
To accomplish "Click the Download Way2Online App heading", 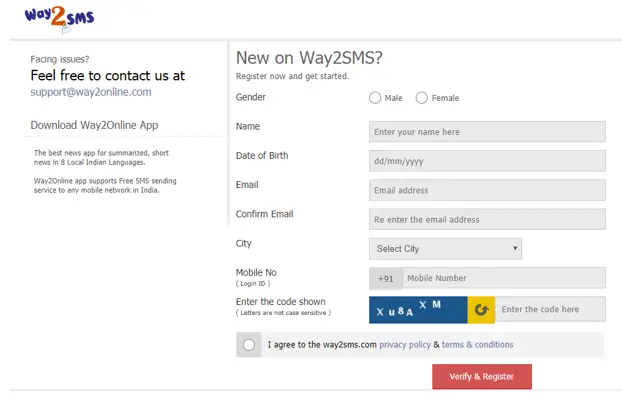I will 94,125.
